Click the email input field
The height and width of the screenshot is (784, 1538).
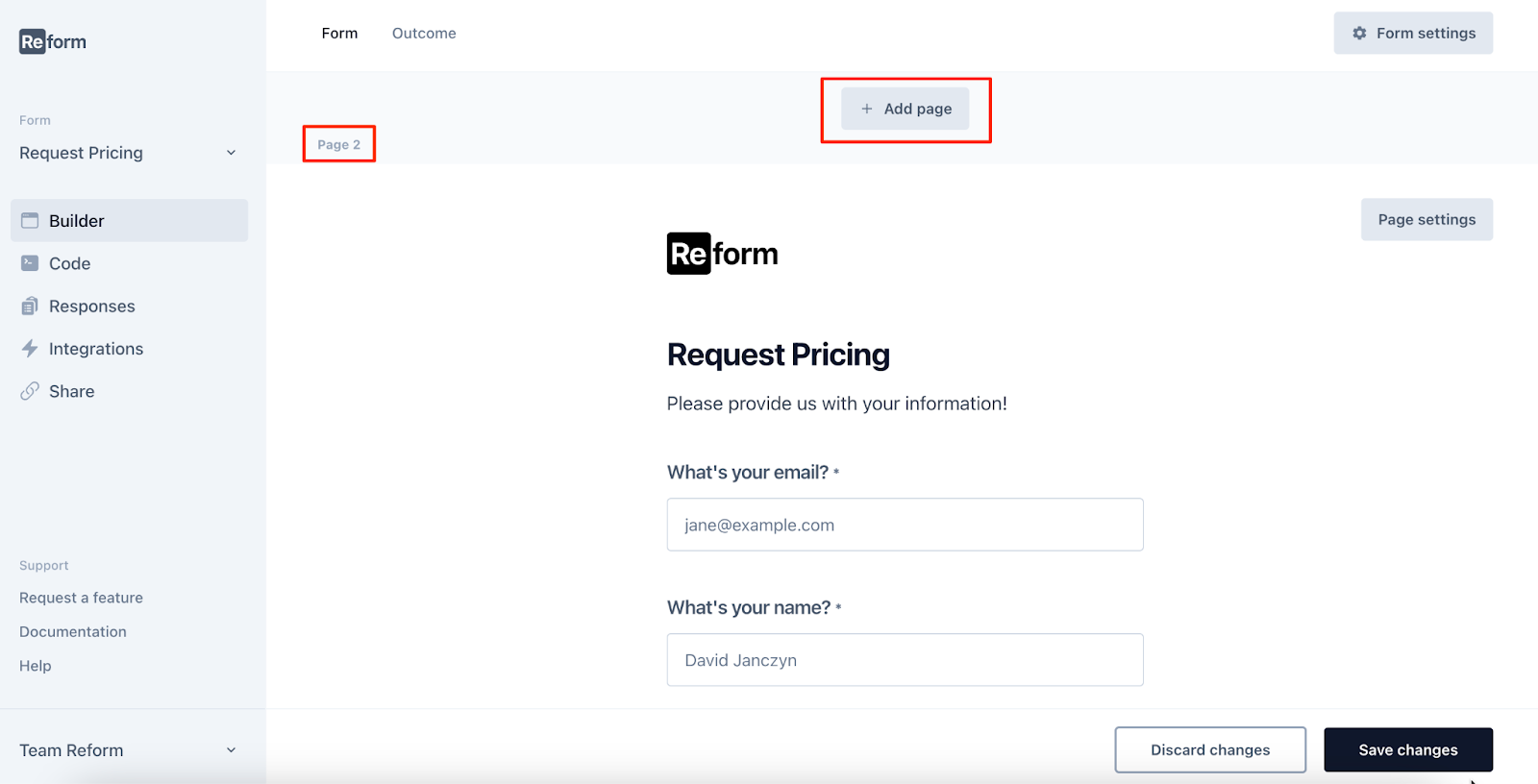[x=905, y=525]
